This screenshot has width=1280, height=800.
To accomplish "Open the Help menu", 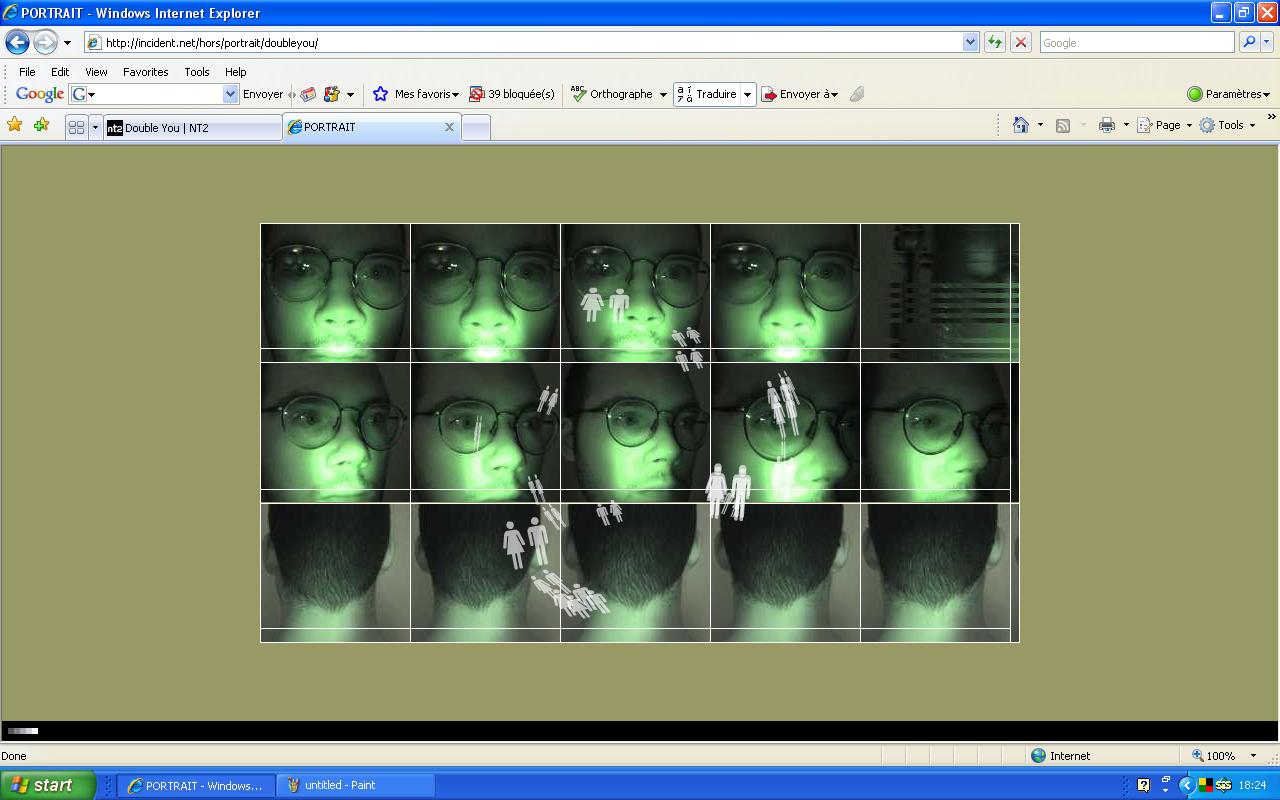I will pos(235,72).
